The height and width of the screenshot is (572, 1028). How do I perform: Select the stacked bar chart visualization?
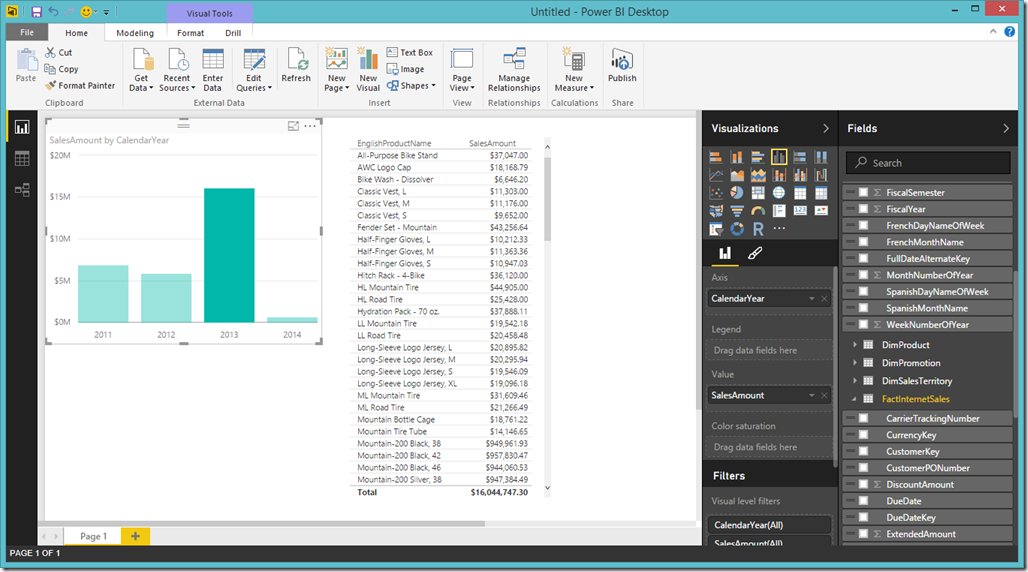pos(716,157)
